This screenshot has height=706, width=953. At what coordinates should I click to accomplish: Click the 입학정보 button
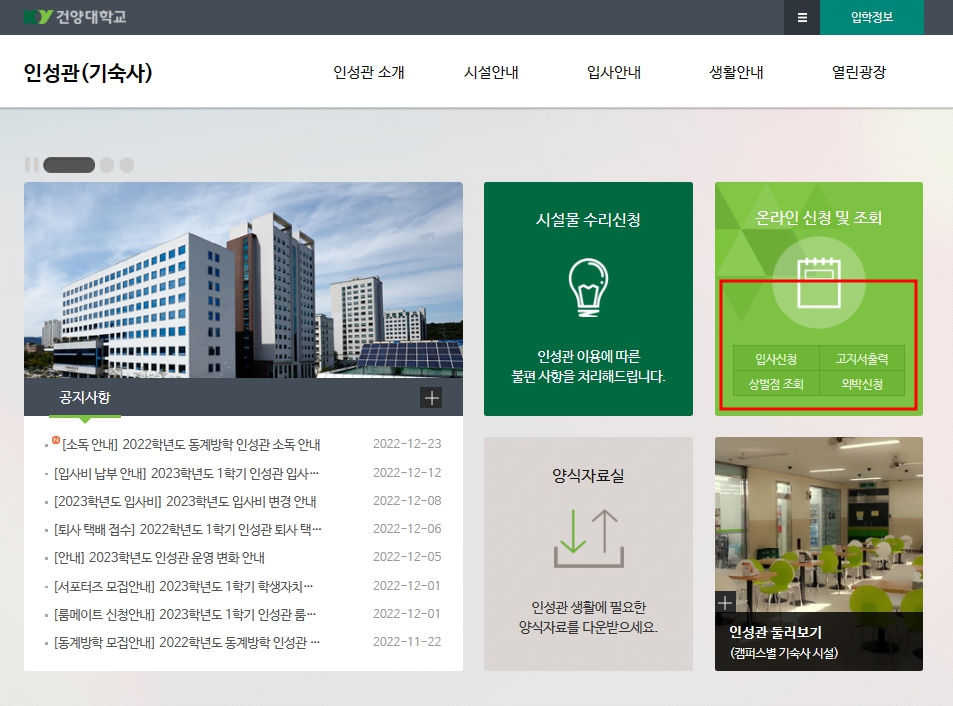[871, 17]
